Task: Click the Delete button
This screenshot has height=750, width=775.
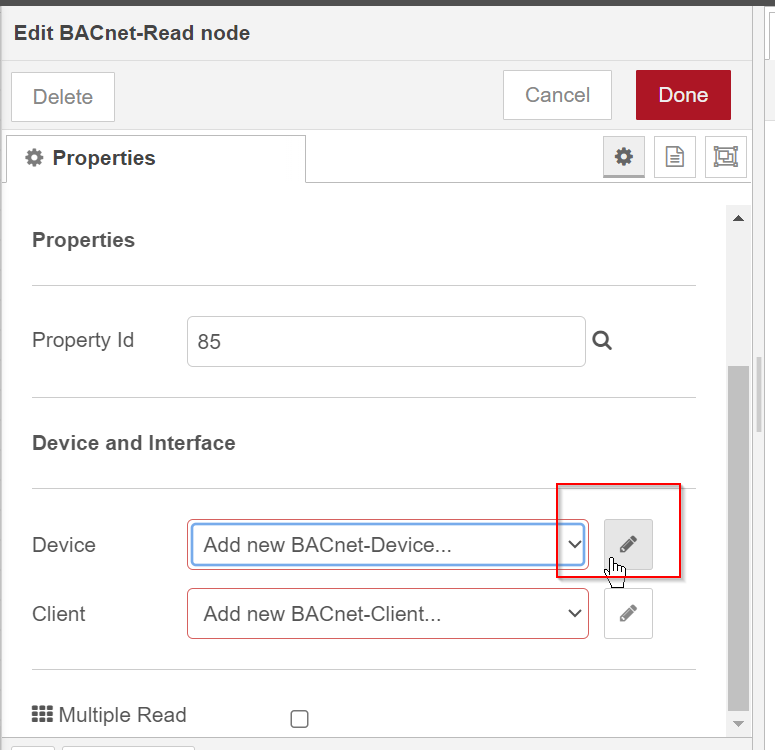Action: click(63, 97)
